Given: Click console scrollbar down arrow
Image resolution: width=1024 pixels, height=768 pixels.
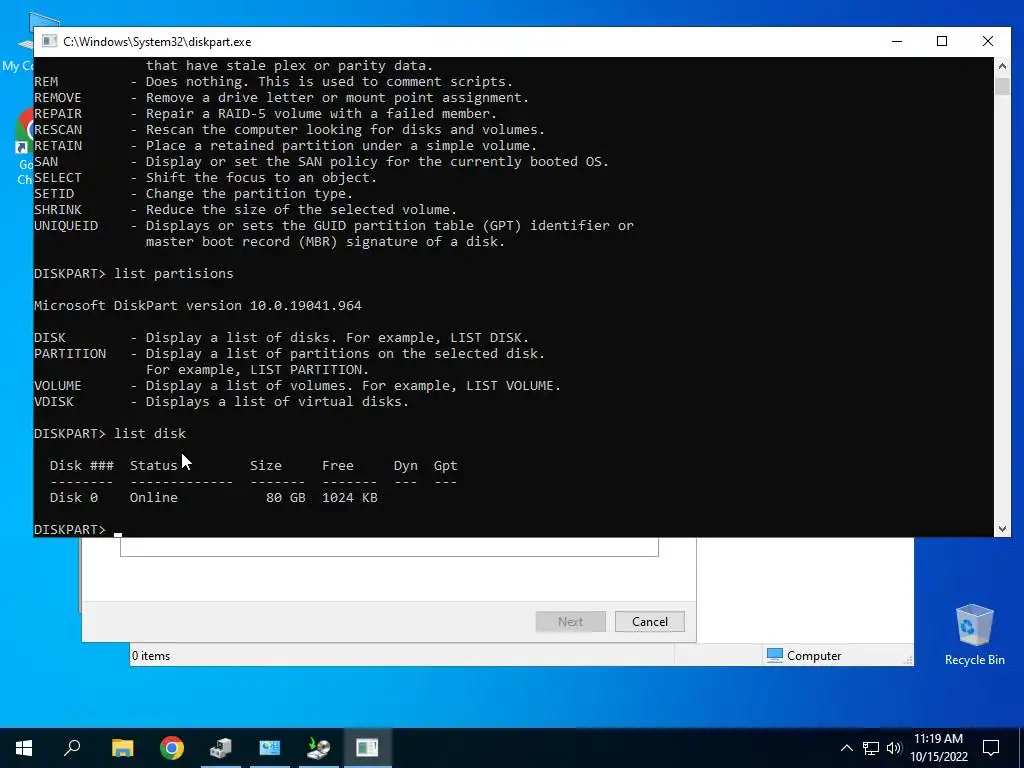Looking at the screenshot, I should 1002,529.
